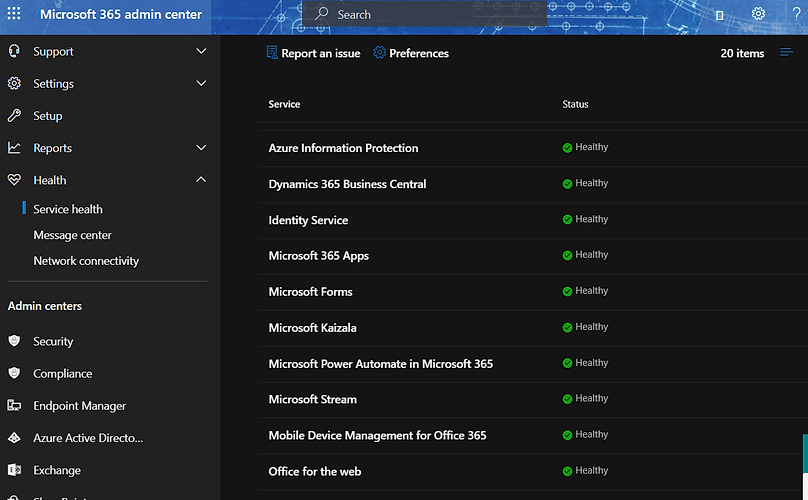Click the Setup wrench icon

click(14, 115)
